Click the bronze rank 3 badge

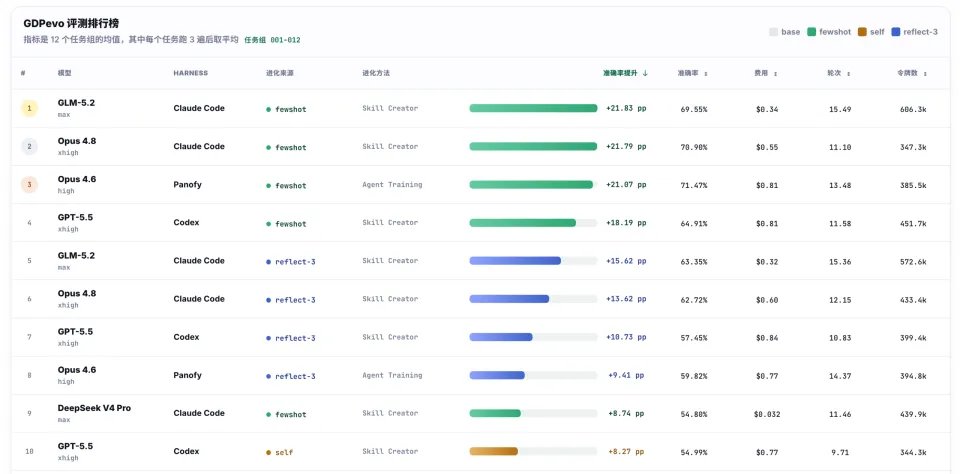[x=29, y=184]
